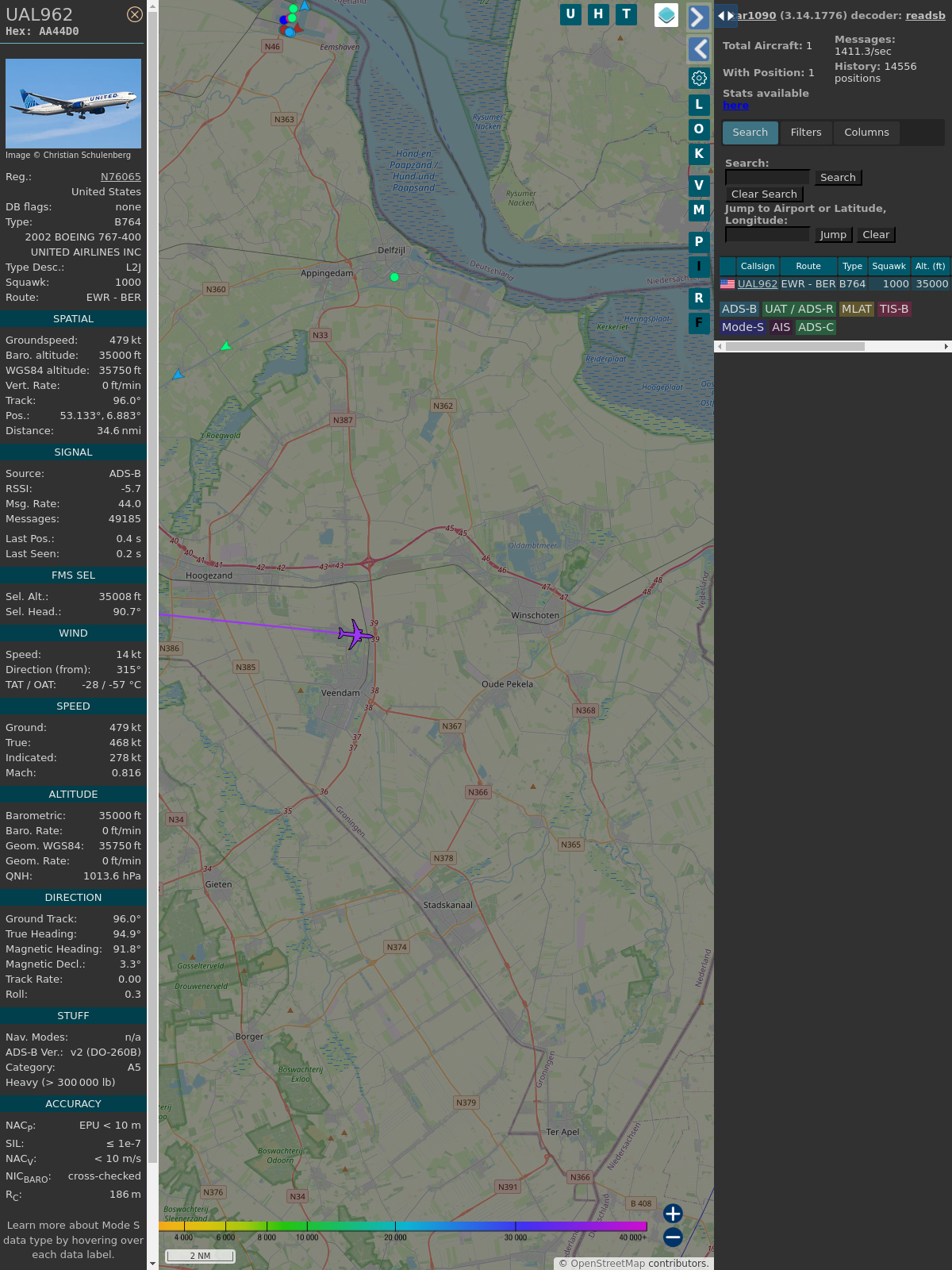Toggle the sidebar width arrows icon

click(x=726, y=15)
